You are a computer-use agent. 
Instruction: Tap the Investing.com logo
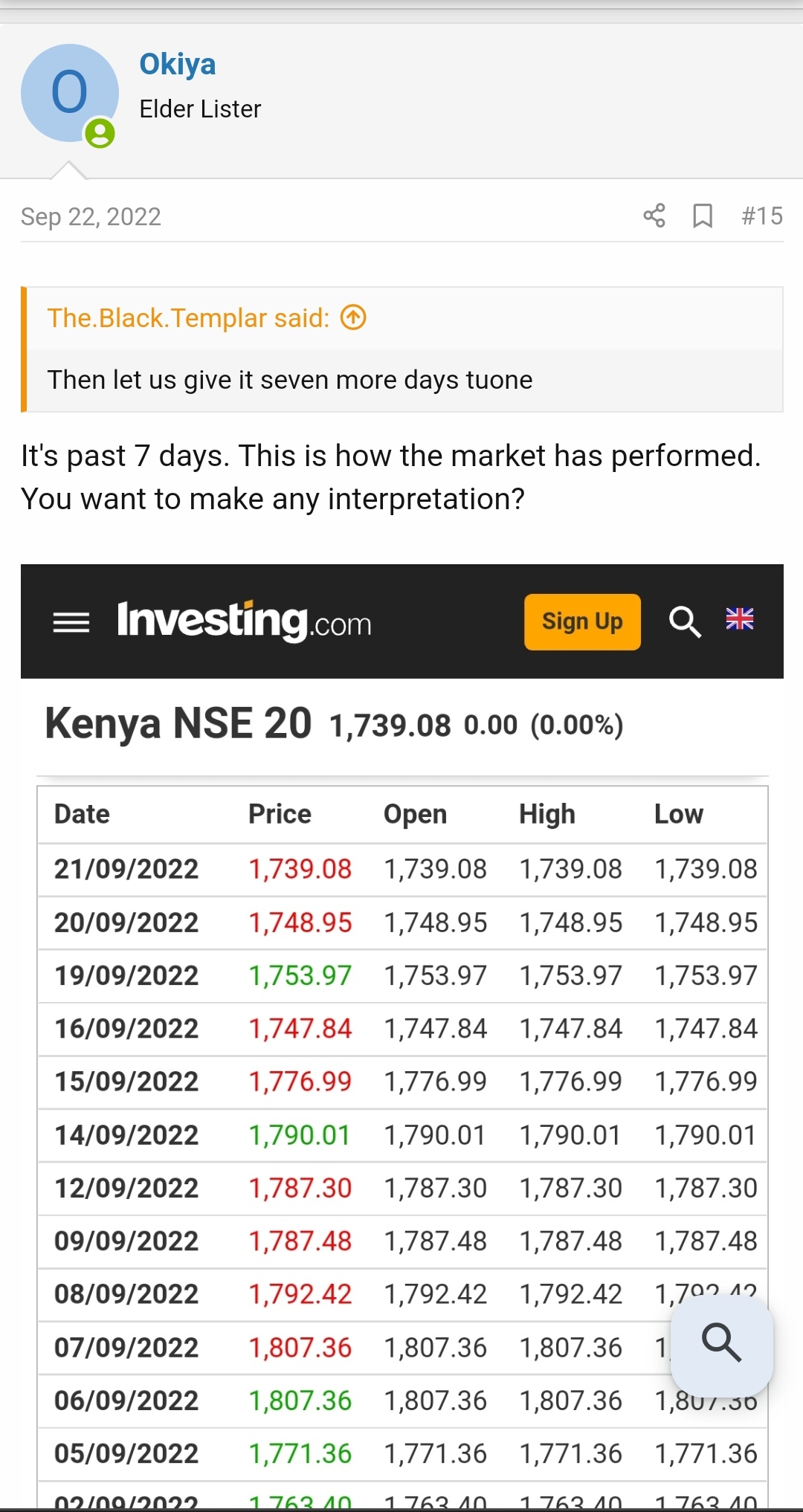(x=244, y=621)
